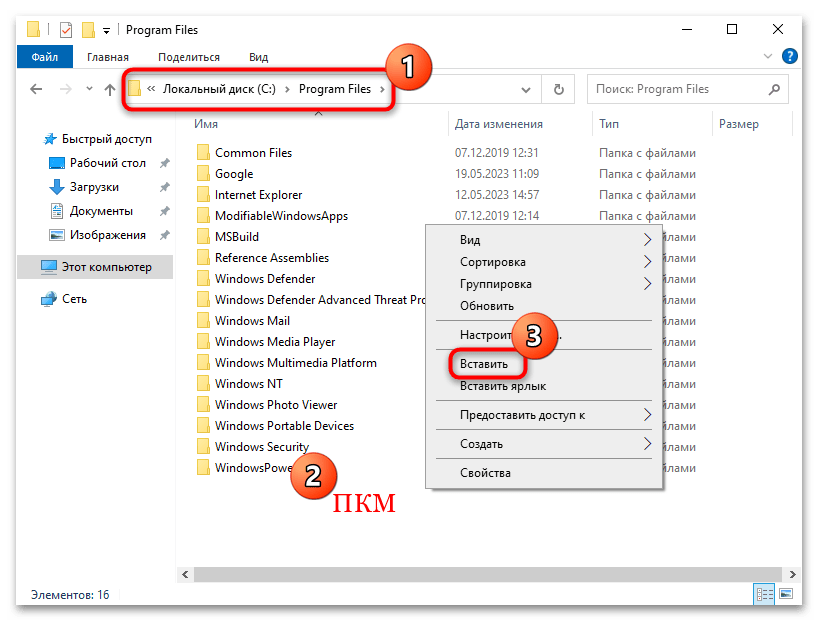Select the Windows Portable Devices folder name
818x621 pixels.
pos(284,425)
